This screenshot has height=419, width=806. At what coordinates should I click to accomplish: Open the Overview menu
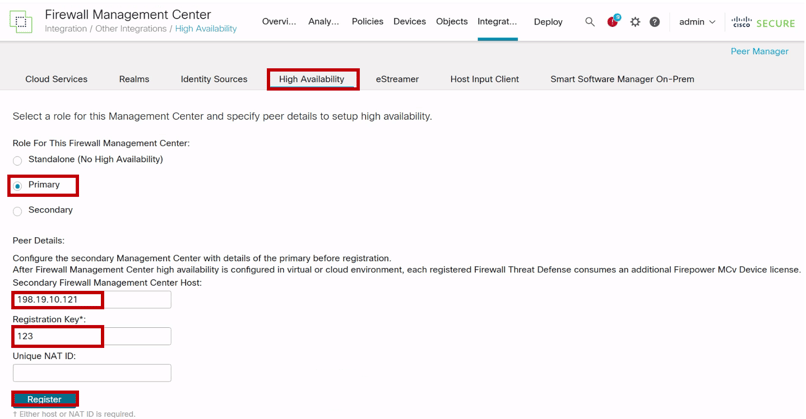[x=279, y=22]
